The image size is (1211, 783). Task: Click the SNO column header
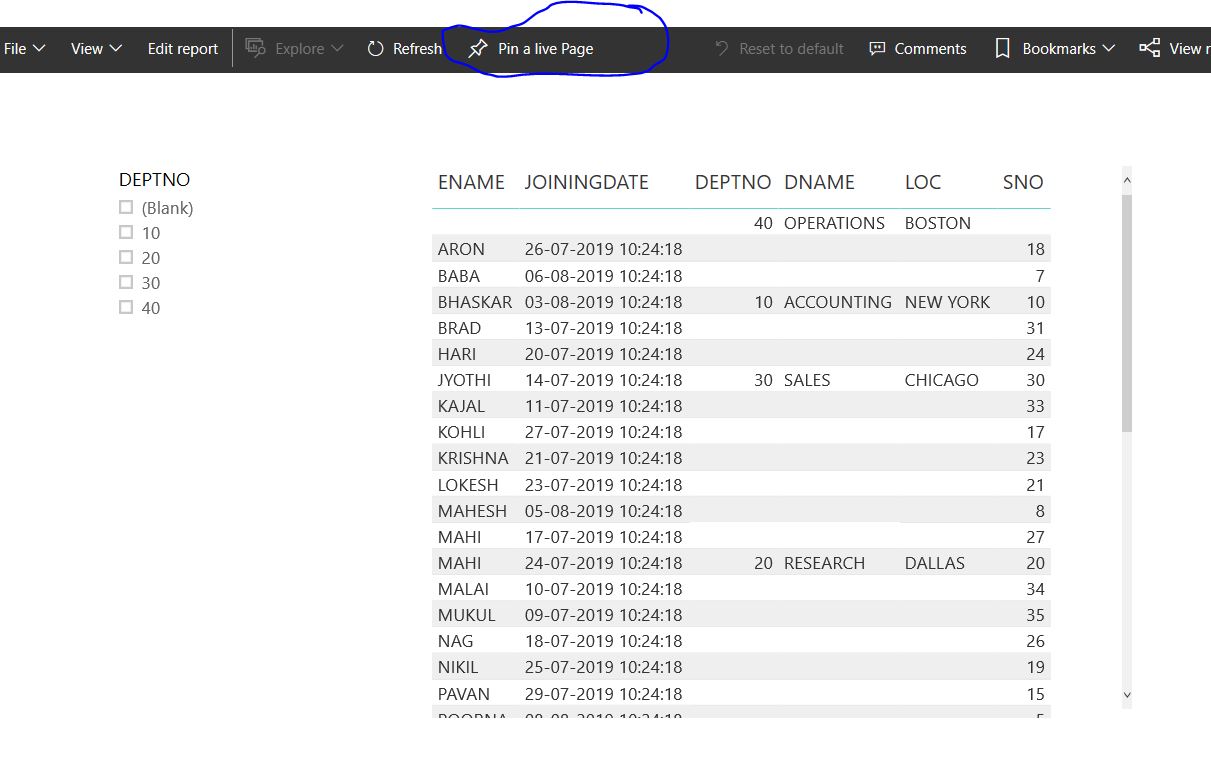[x=1023, y=182]
